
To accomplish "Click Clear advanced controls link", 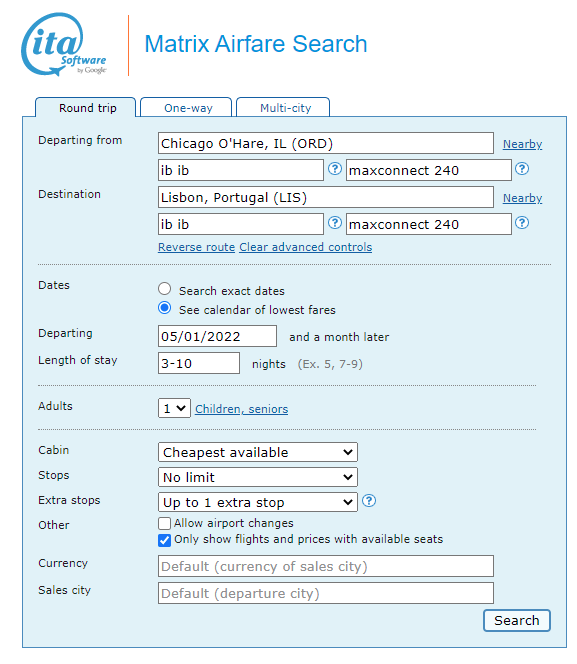I will point(306,247).
